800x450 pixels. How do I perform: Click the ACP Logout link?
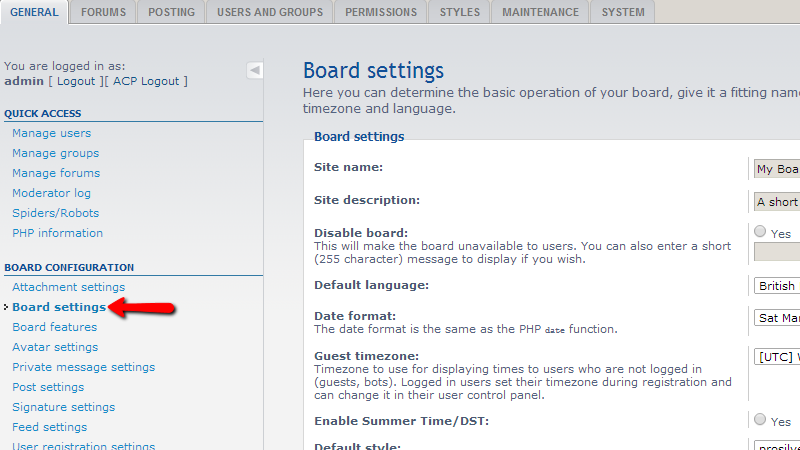click(147, 81)
